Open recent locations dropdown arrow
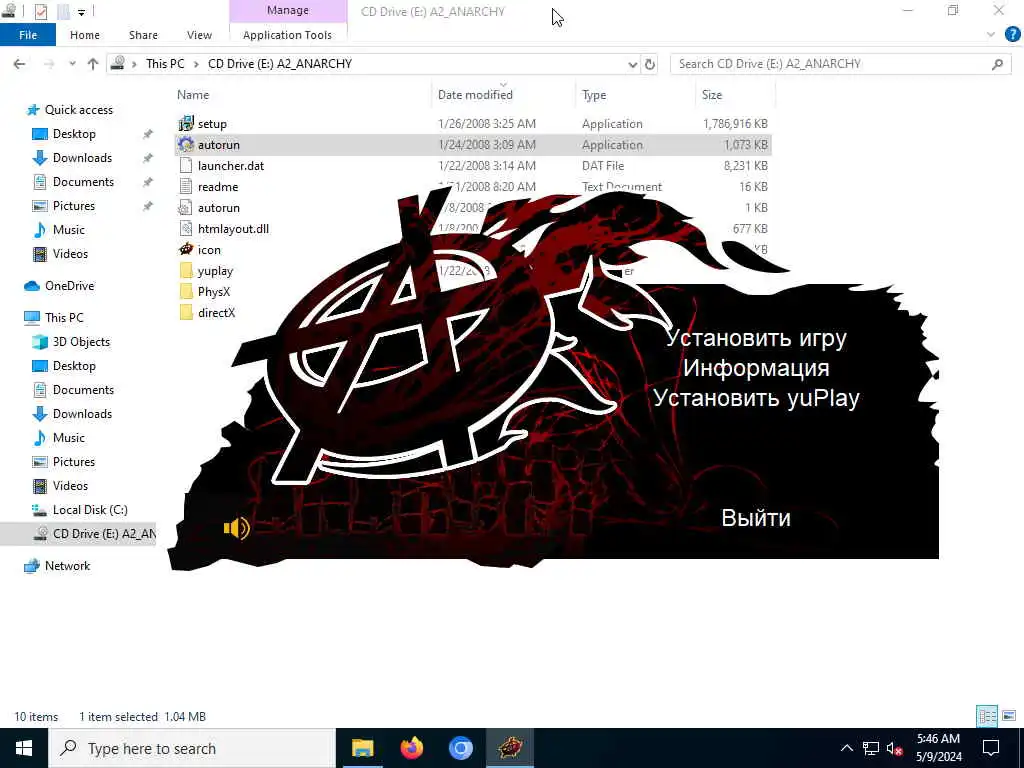The width and height of the screenshot is (1024, 768). (72, 64)
